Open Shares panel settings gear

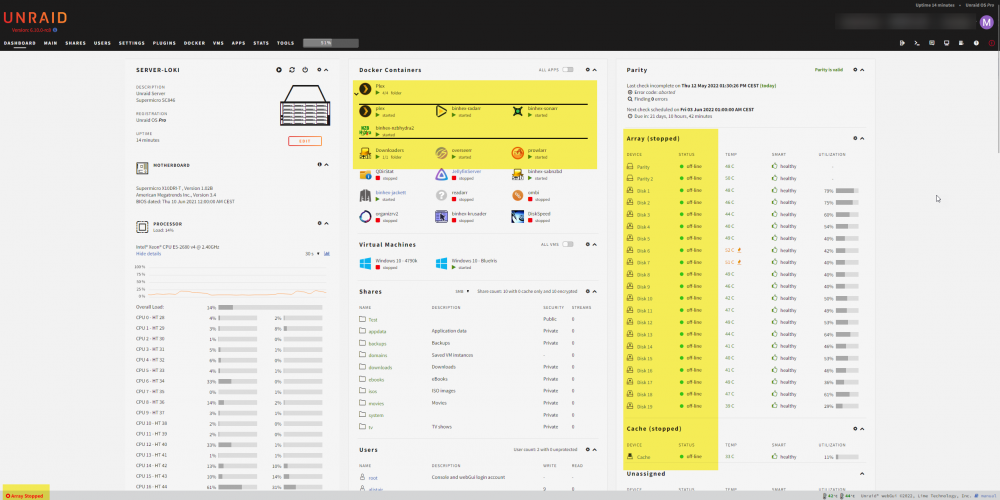pos(588,291)
